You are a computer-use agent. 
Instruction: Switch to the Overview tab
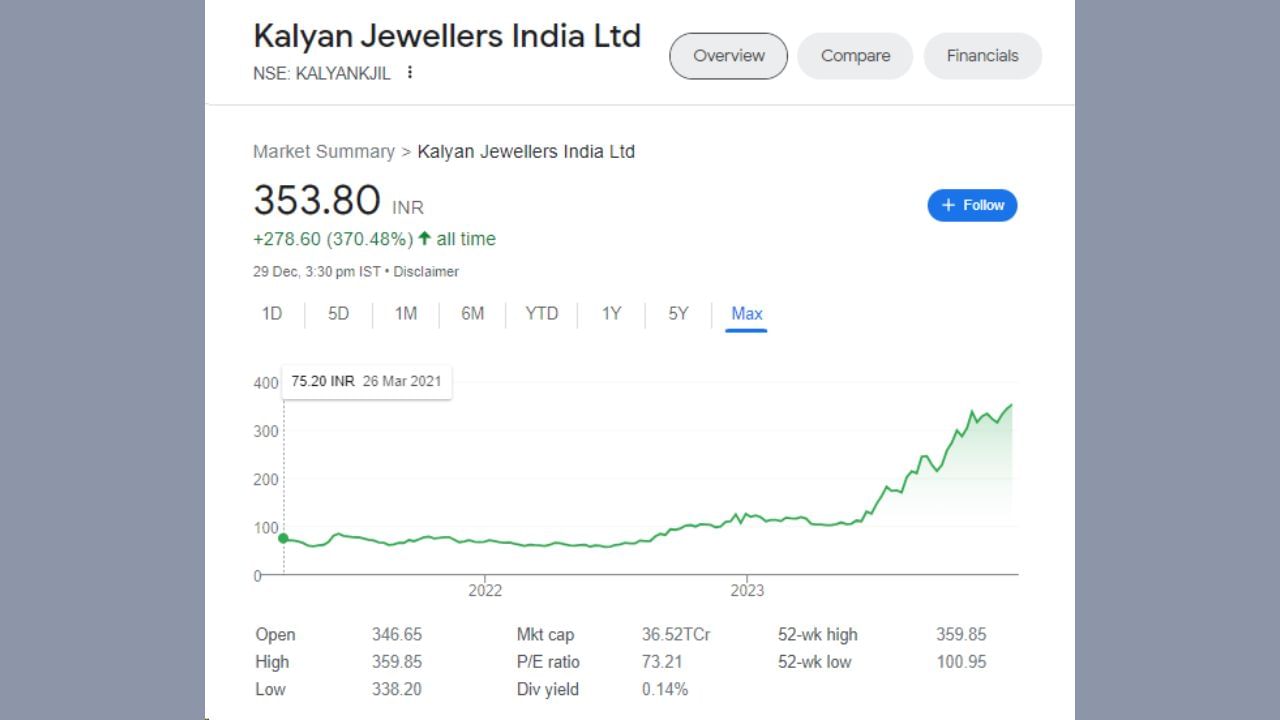(728, 56)
